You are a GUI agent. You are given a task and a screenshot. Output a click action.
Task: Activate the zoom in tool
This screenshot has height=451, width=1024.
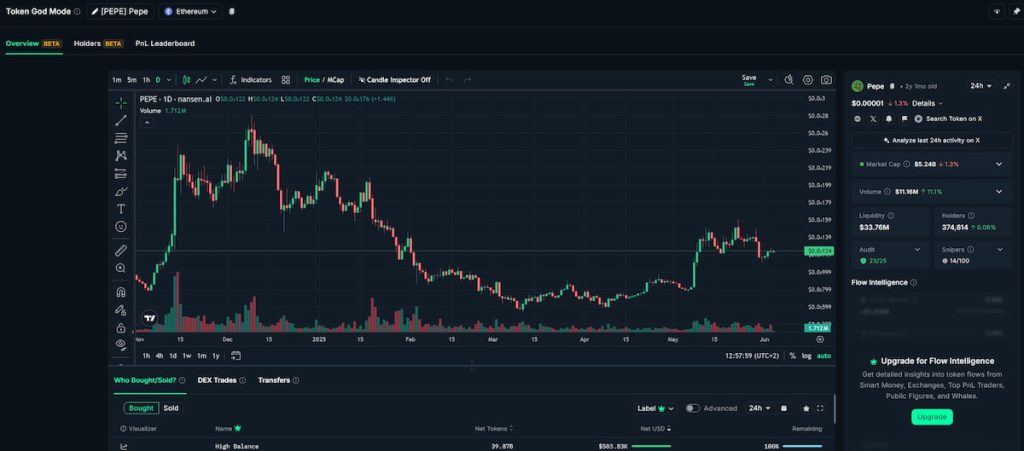121,268
